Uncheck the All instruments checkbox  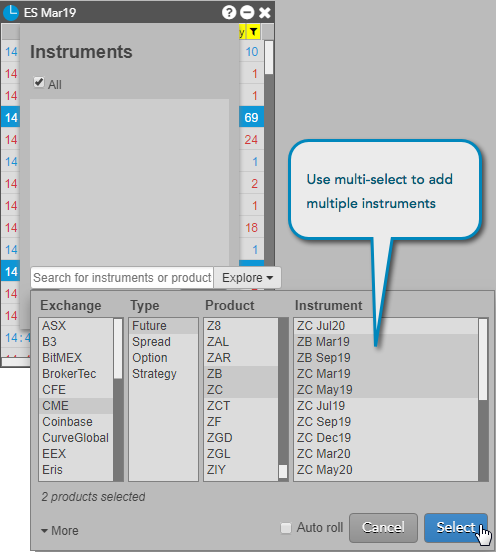(x=39, y=82)
